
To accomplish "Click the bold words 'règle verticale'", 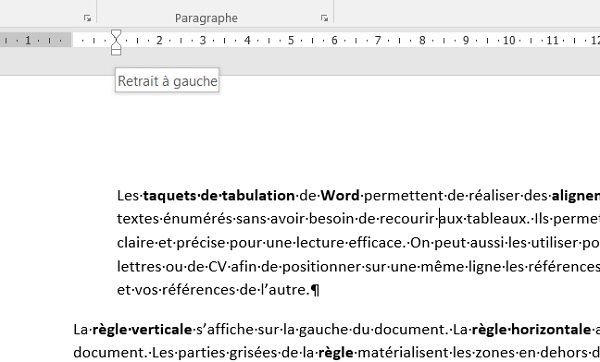I will pyautogui.click(x=142, y=329).
